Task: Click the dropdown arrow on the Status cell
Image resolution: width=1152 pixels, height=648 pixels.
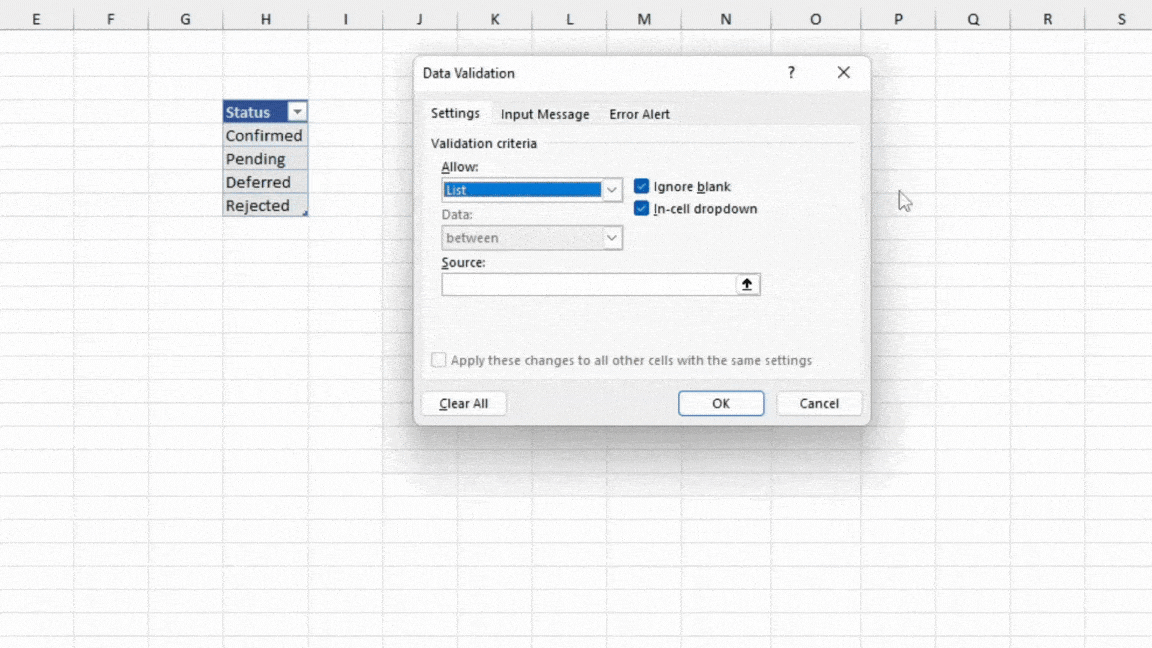Action: click(x=297, y=111)
